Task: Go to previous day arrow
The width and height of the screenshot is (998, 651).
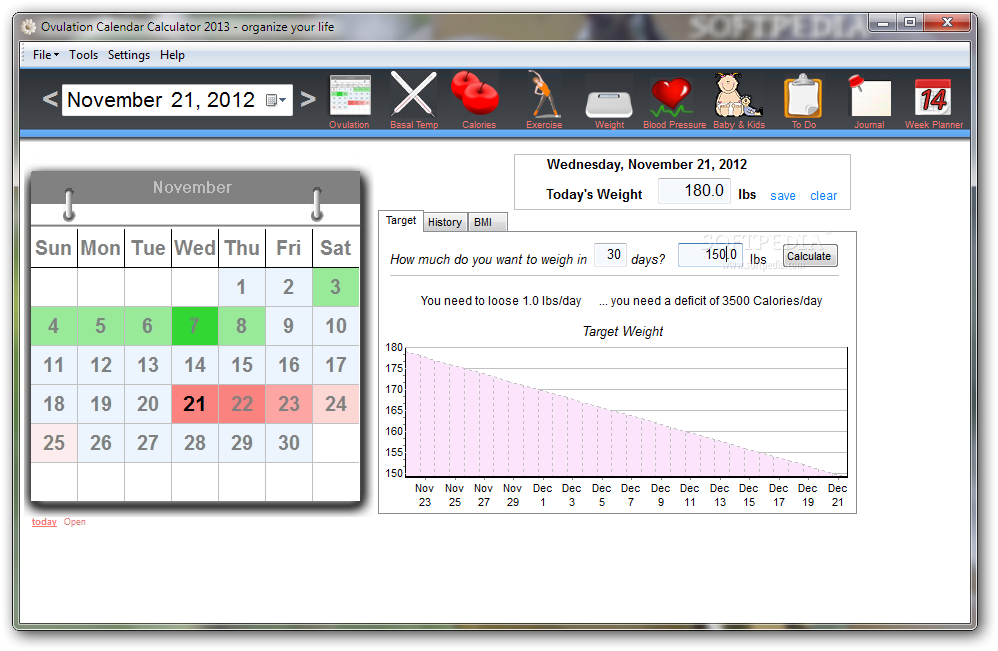Action: pyautogui.click(x=50, y=99)
